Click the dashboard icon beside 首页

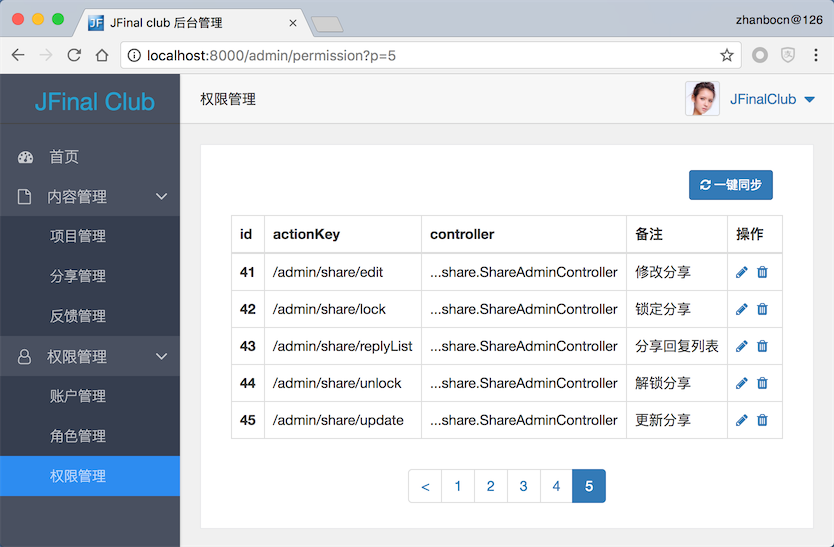pyautogui.click(x=25, y=157)
